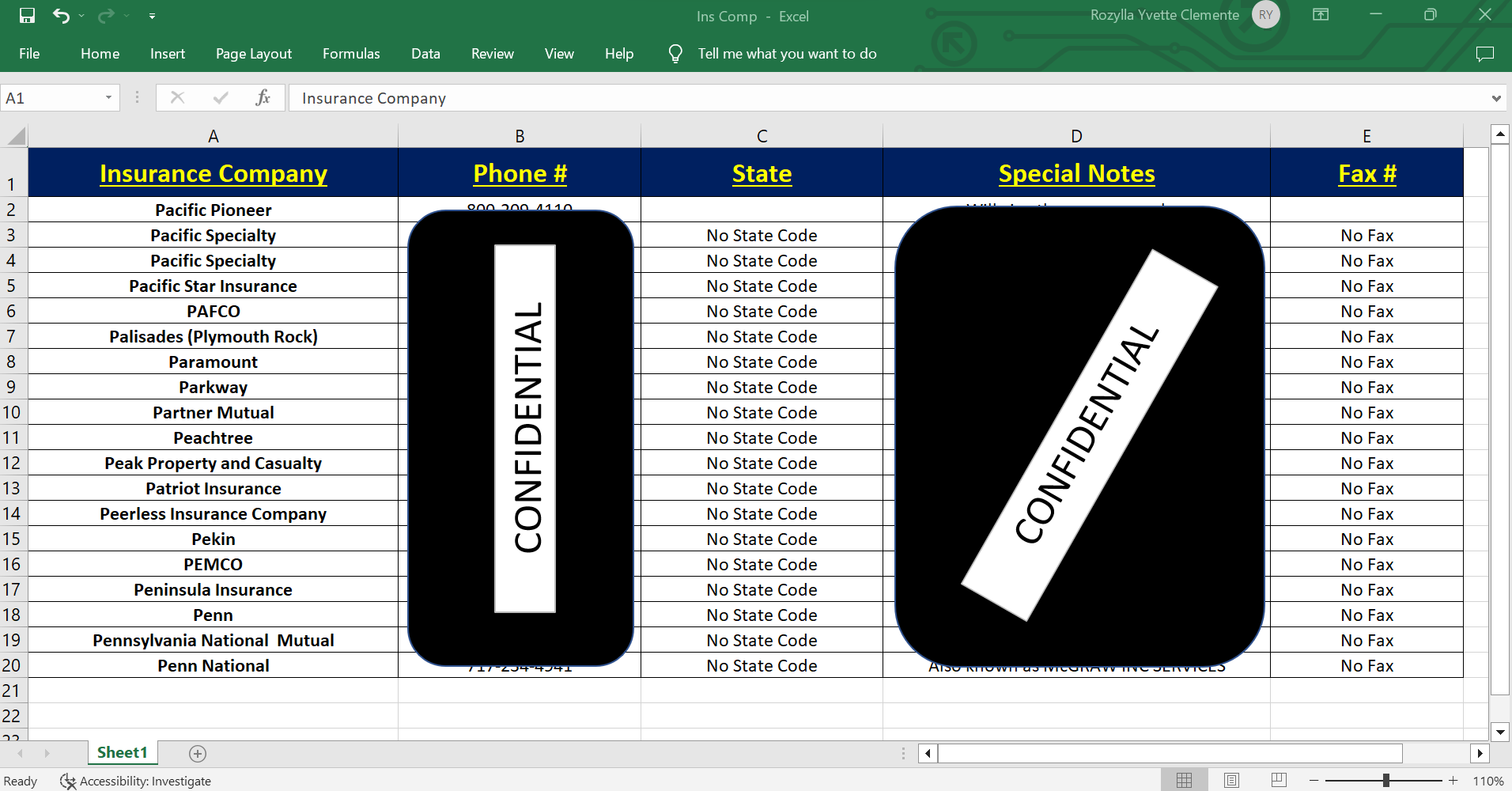Click the Fax # header cell
Image resolution: width=1512 pixels, height=791 pixels.
[1366, 172]
